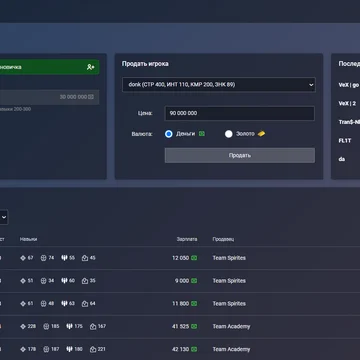Click the house-shaped skill icon beside value 35
The width and height of the screenshot is (360, 360).
pyautogui.click(x=85, y=281)
